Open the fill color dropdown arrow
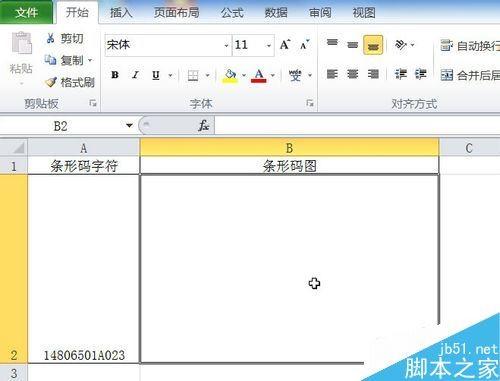The image size is (500, 381). pos(244,75)
